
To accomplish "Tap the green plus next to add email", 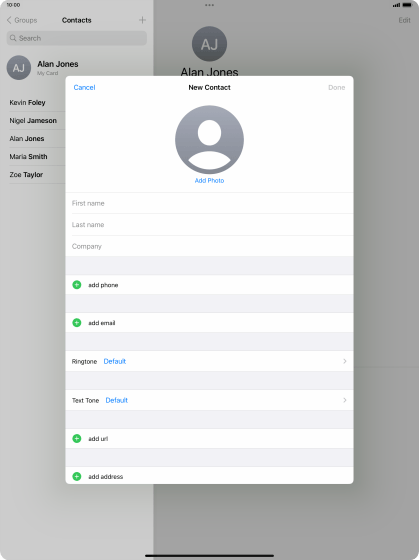I will coord(77,322).
